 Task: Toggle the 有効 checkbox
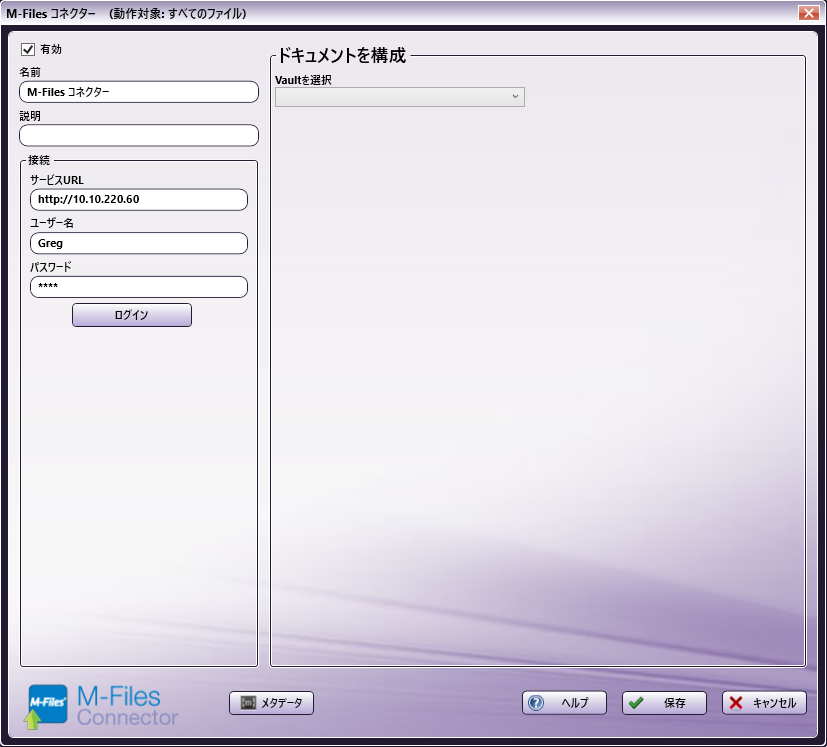[28, 50]
